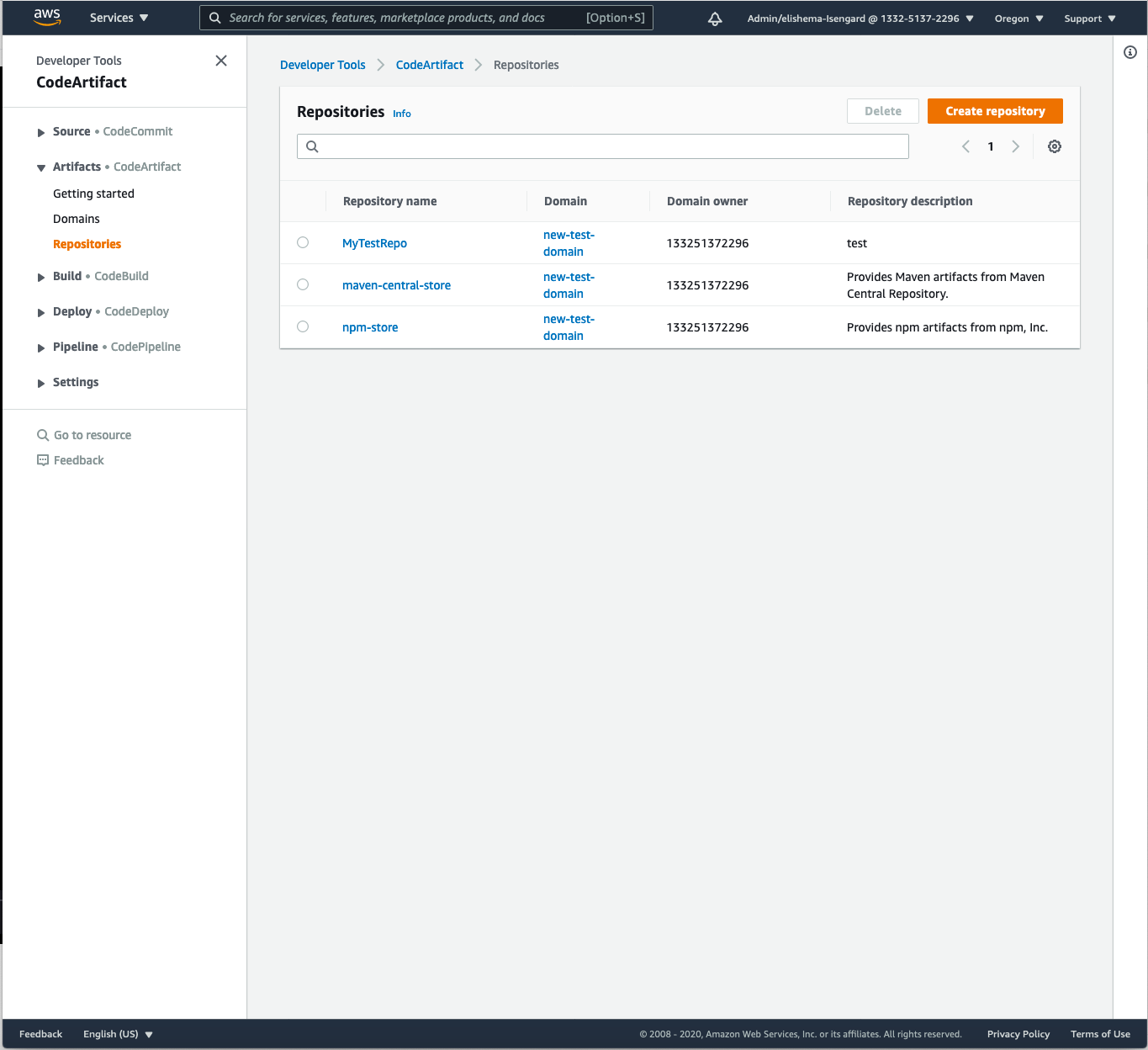Click the Repository description column header
Image resolution: width=1148 pixels, height=1050 pixels.
coord(910,201)
